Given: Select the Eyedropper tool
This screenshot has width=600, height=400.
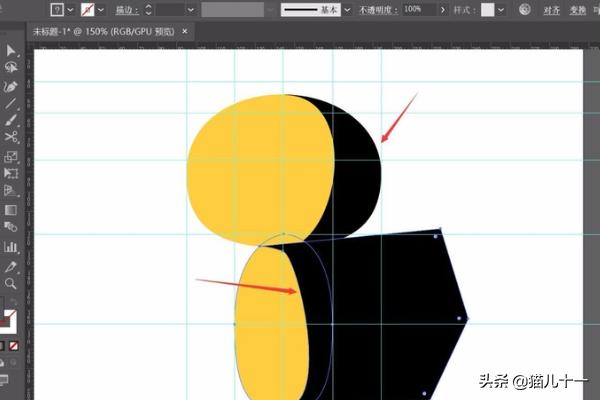Looking at the screenshot, I should (x=11, y=265).
